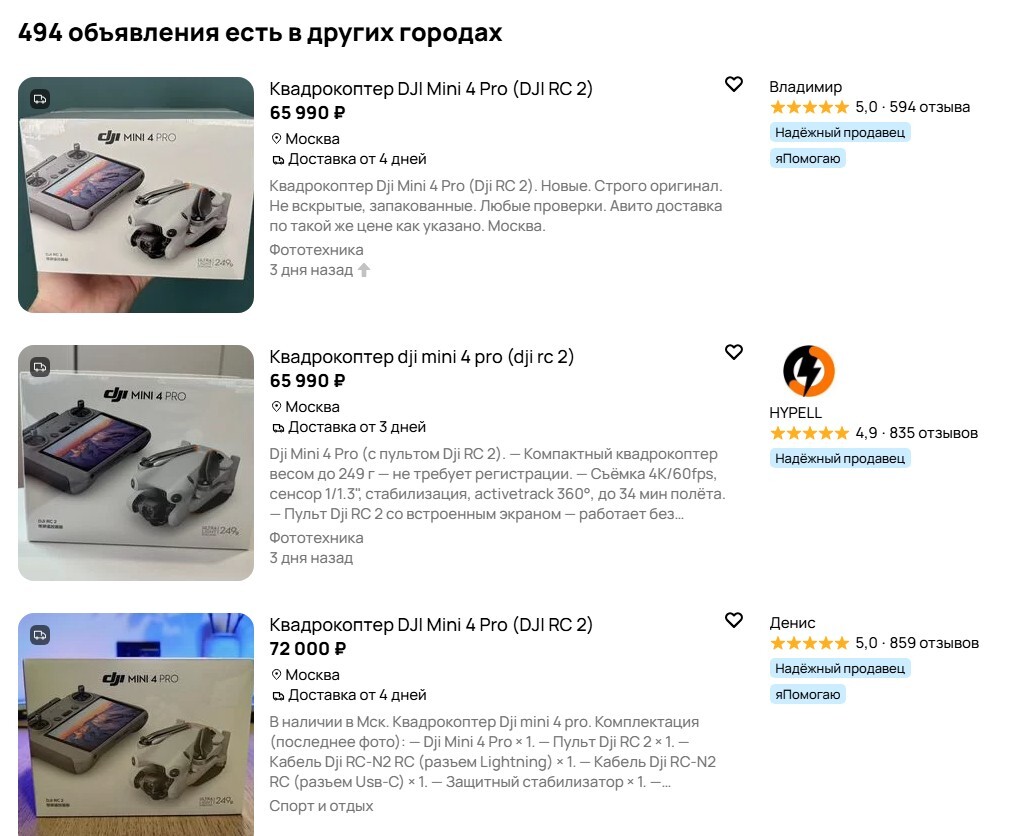The width and height of the screenshot is (1019, 836).
Task: Favorite the HYPELL drone listing with heart
Action: point(734,352)
